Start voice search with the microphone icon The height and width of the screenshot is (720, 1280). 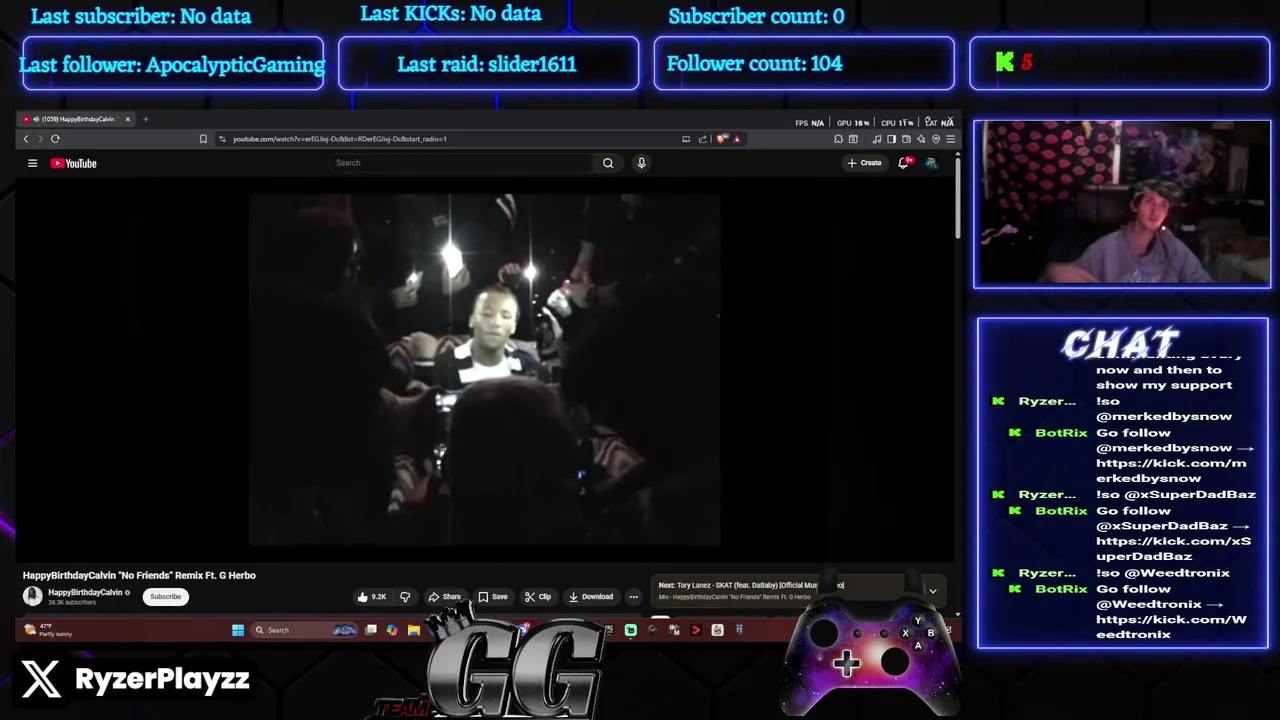tap(641, 163)
